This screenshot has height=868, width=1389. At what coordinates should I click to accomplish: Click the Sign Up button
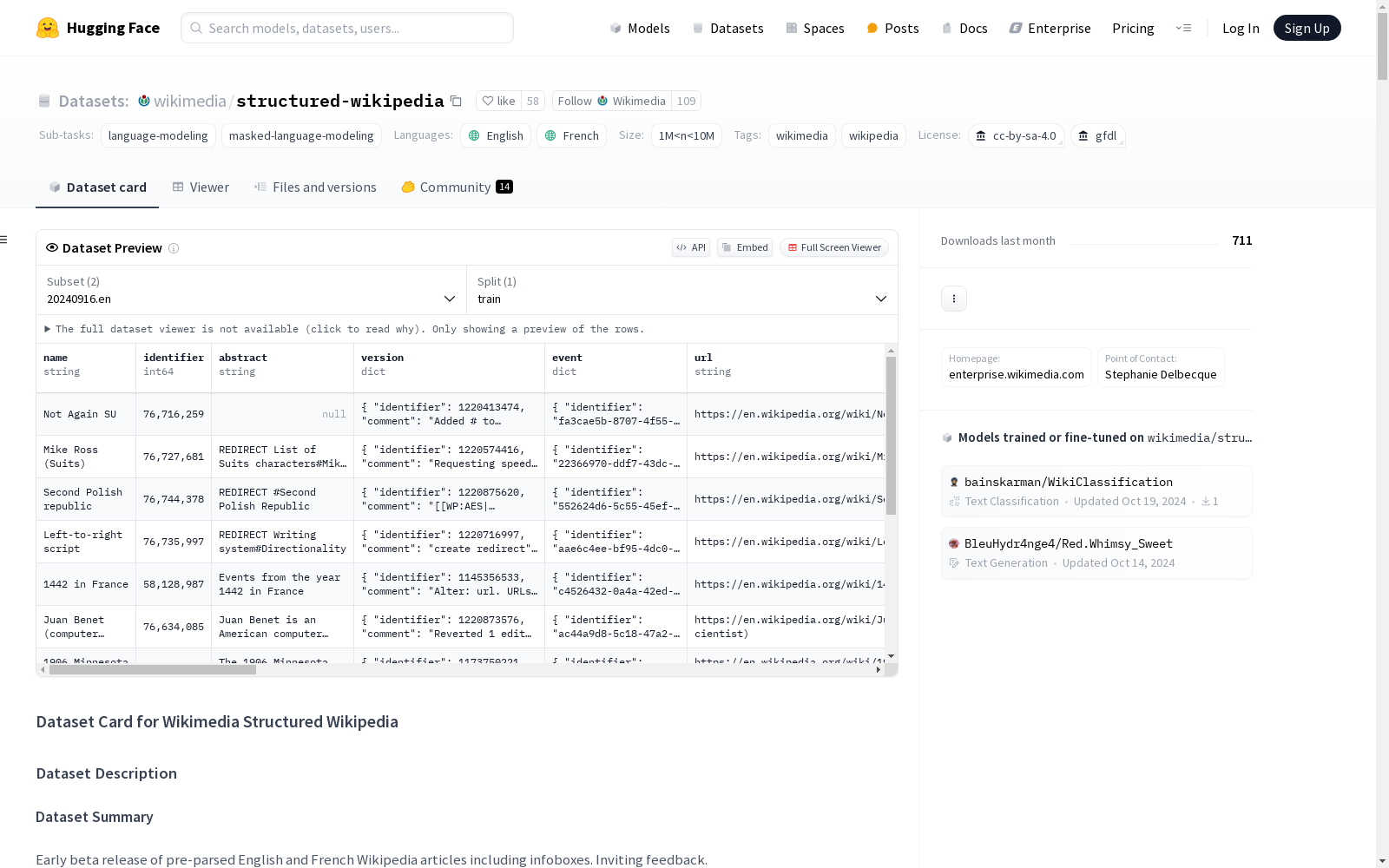(x=1307, y=28)
